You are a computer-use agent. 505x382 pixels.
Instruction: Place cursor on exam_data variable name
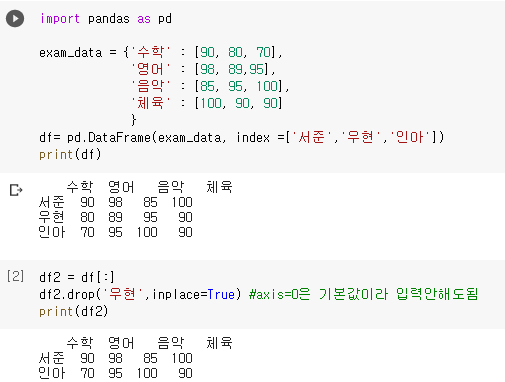click(71, 53)
